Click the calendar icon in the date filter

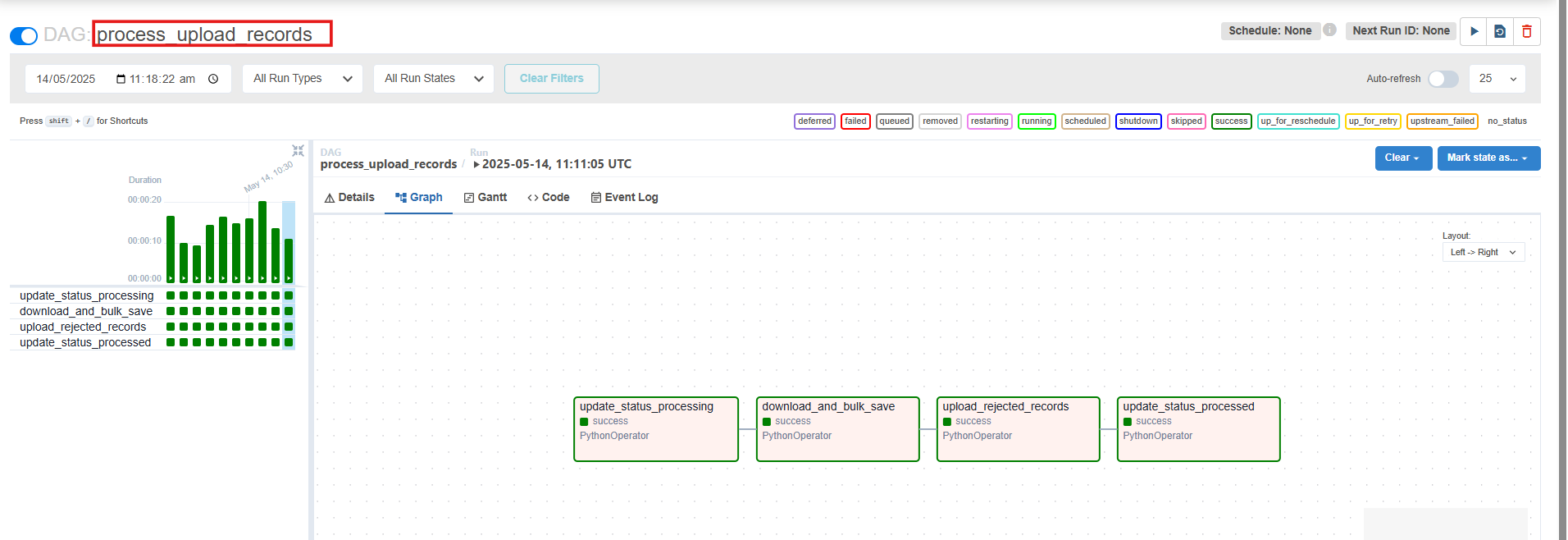(x=121, y=79)
